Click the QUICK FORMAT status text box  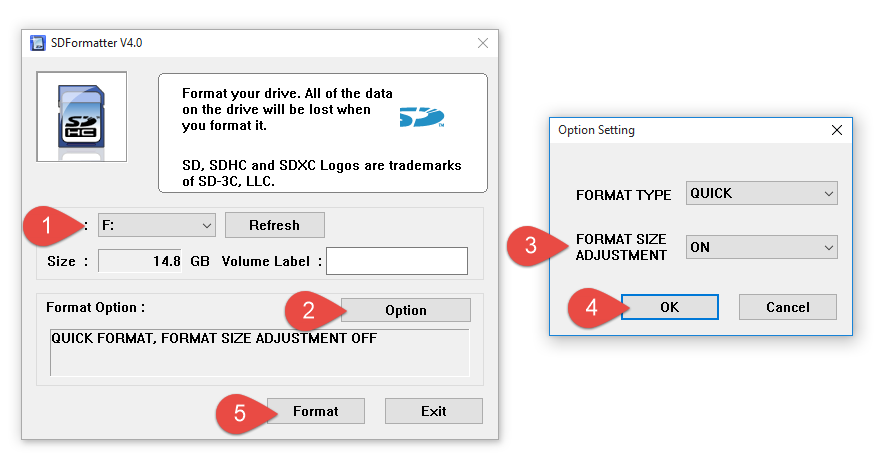pyautogui.click(x=259, y=352)
